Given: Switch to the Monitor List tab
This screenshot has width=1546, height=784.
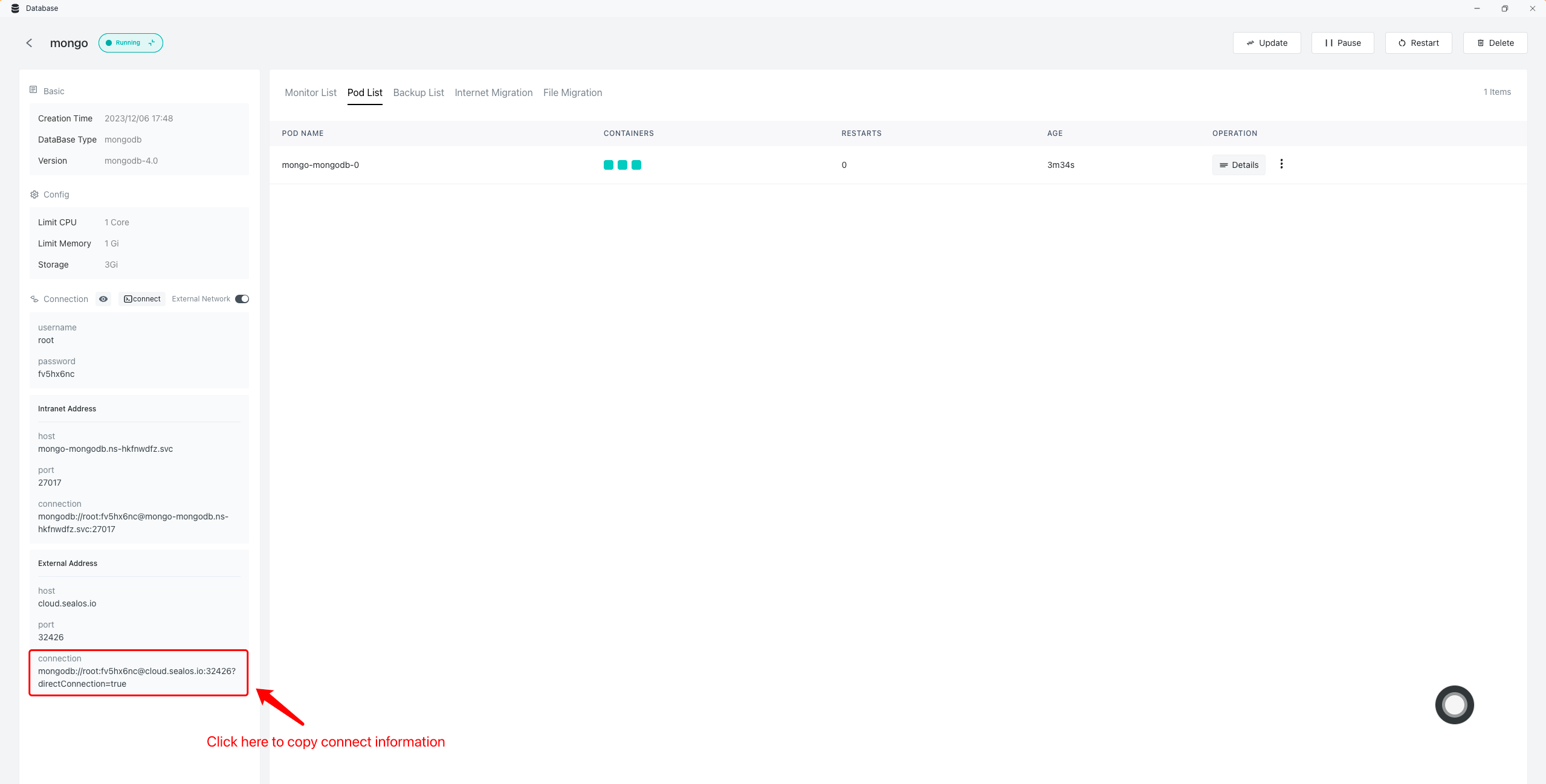Looking at the screenshot, I should point(311,92).
